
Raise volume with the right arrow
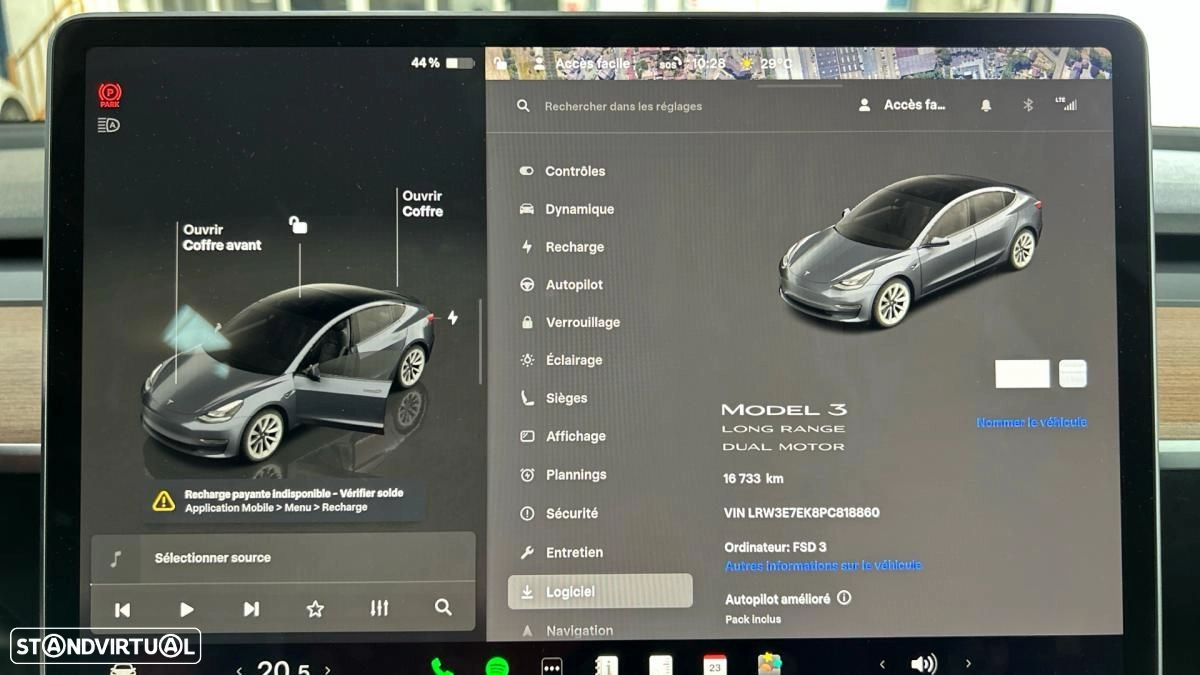coord(967,664)
